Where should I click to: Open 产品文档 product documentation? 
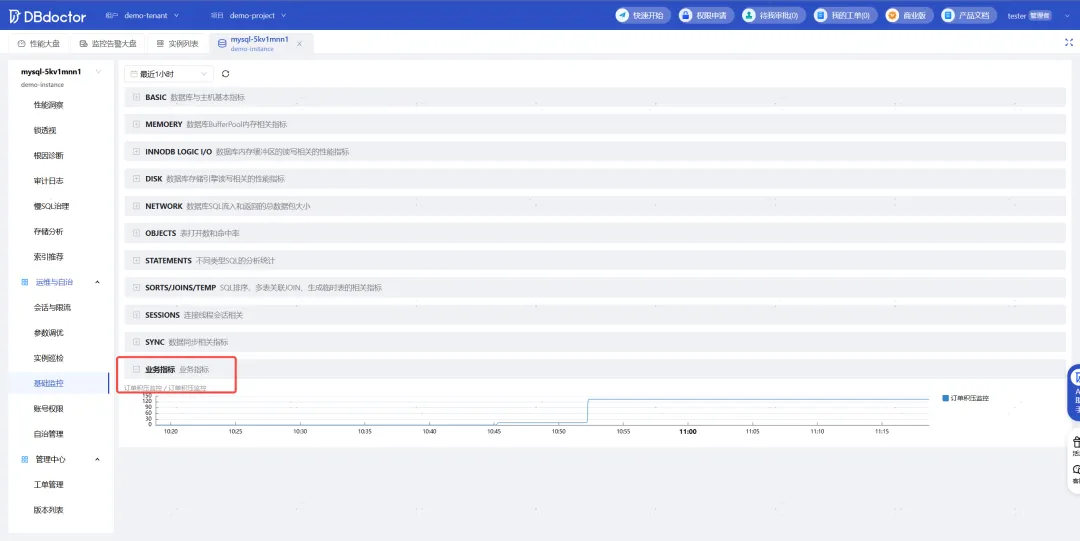point(969,15)
